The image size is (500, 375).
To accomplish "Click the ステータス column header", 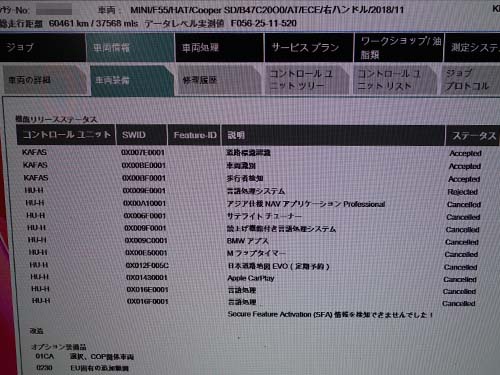I will tap(473, 136).
